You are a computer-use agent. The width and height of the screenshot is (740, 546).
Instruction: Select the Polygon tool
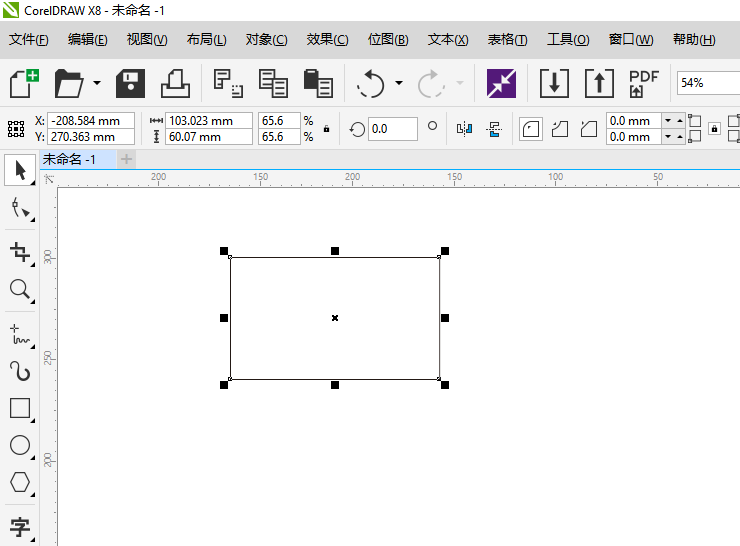tap(19, 482)
